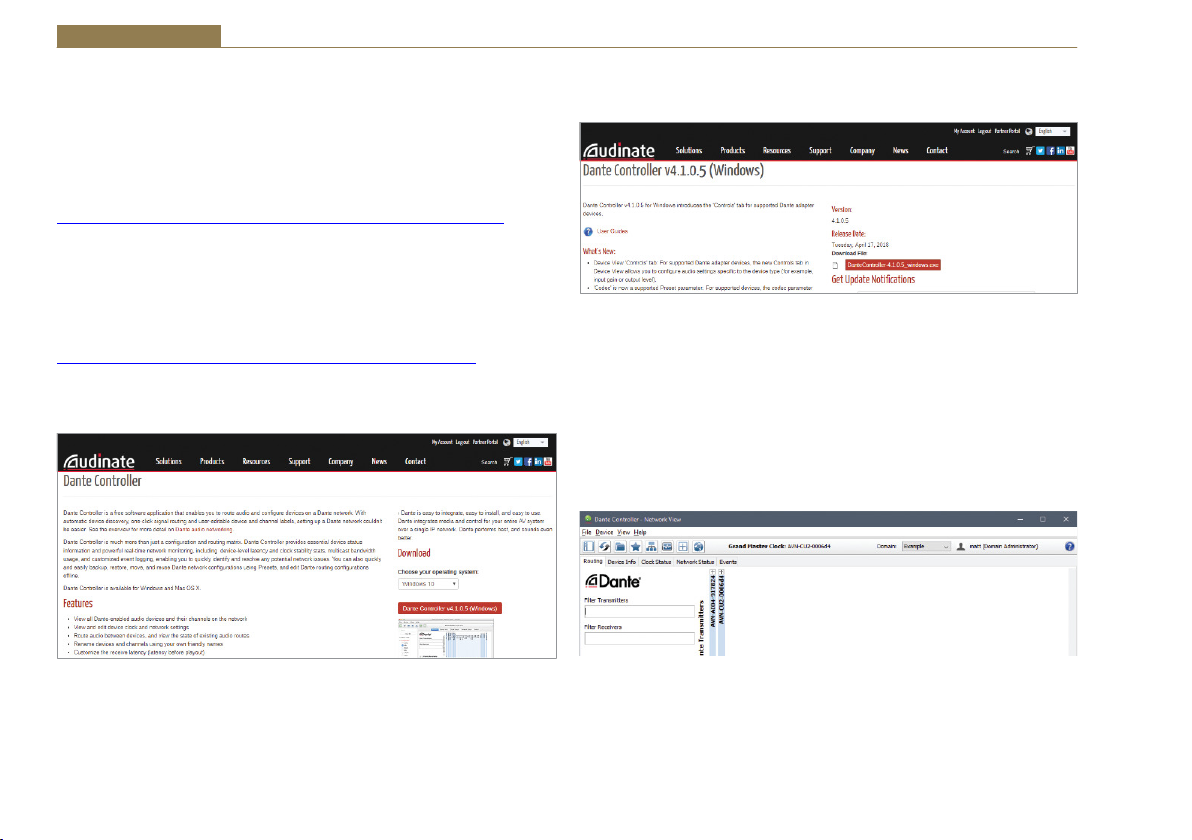The width and height of the screenshot is (1192, 840).
Task: Click Search on Dante Controller download page
Action: pyautogui.click(x=490, y=462)
